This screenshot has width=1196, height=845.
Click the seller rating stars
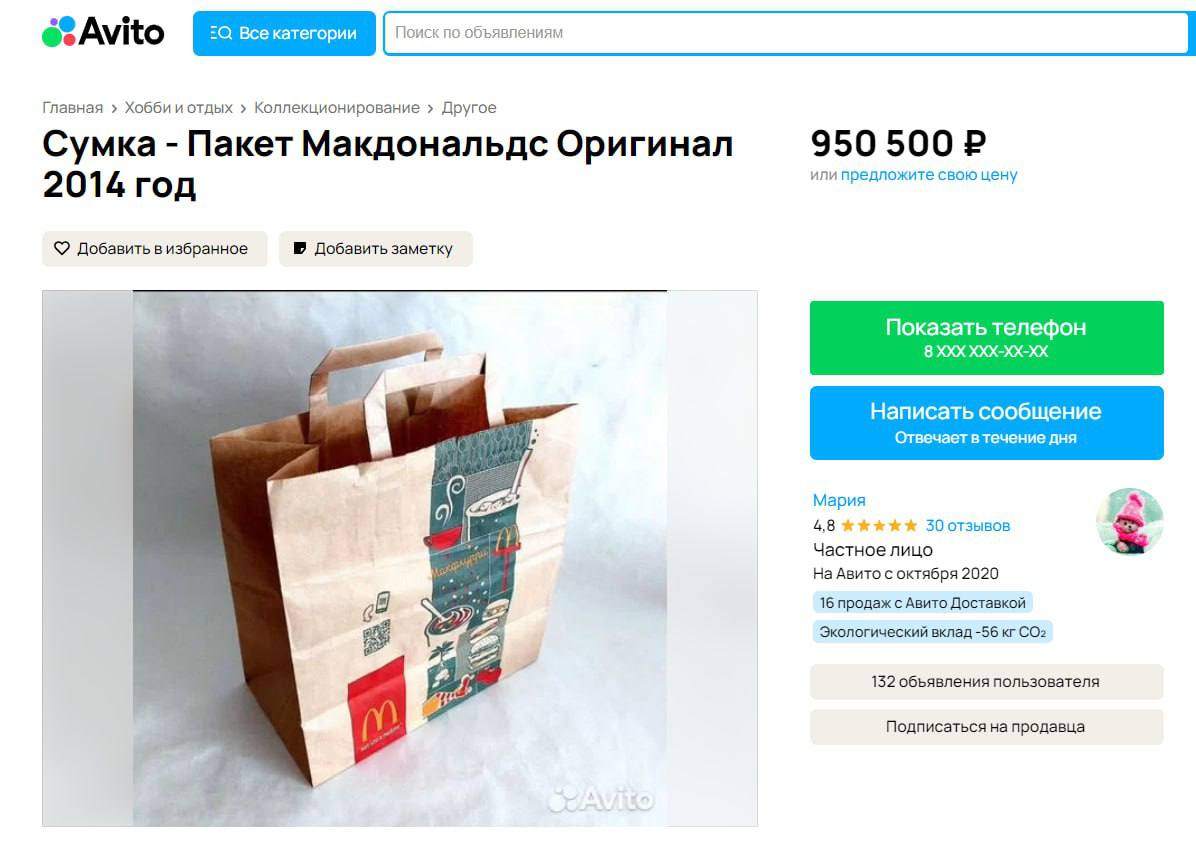click(879, 525)
